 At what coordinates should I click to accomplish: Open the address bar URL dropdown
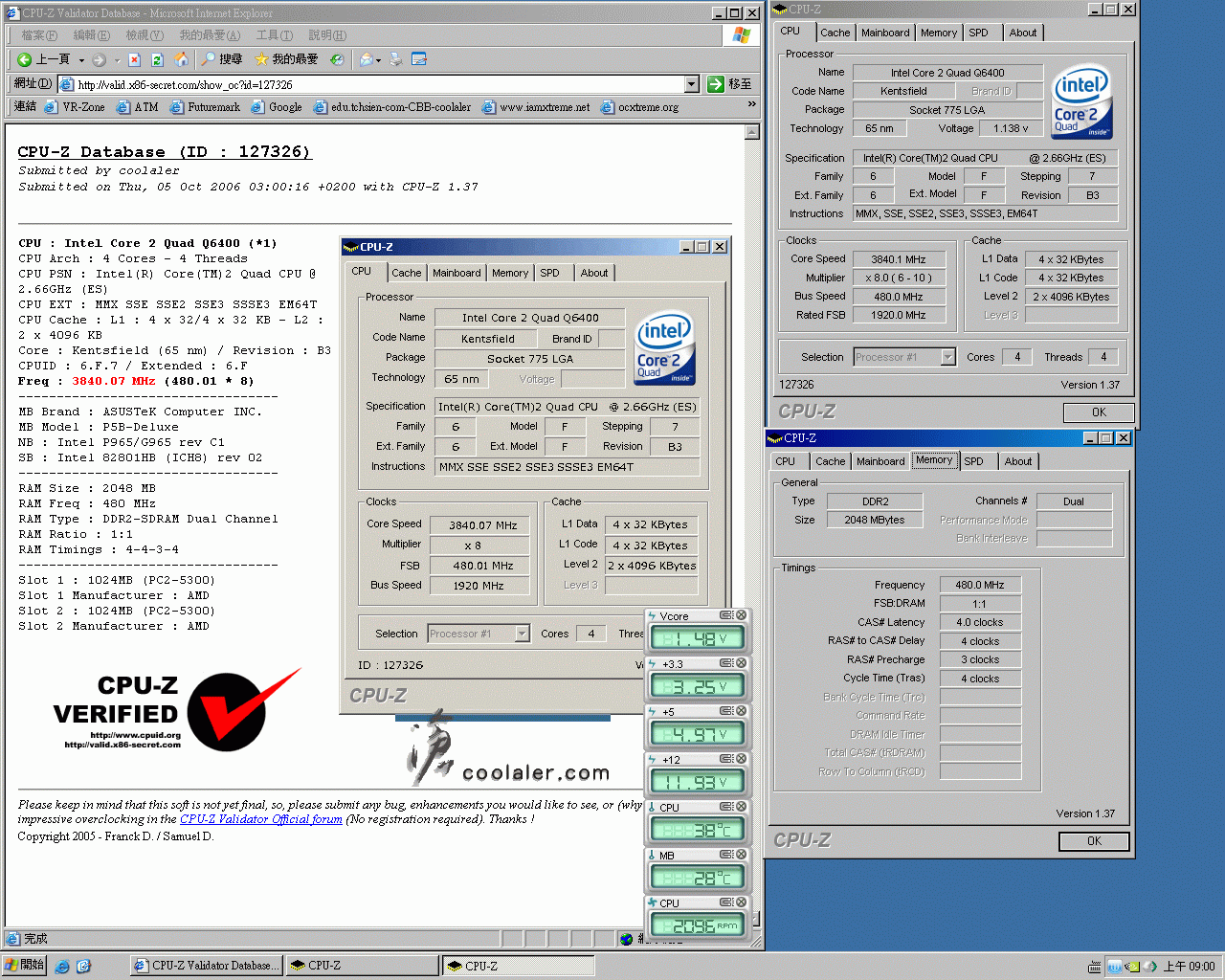[x=692, y=84]
